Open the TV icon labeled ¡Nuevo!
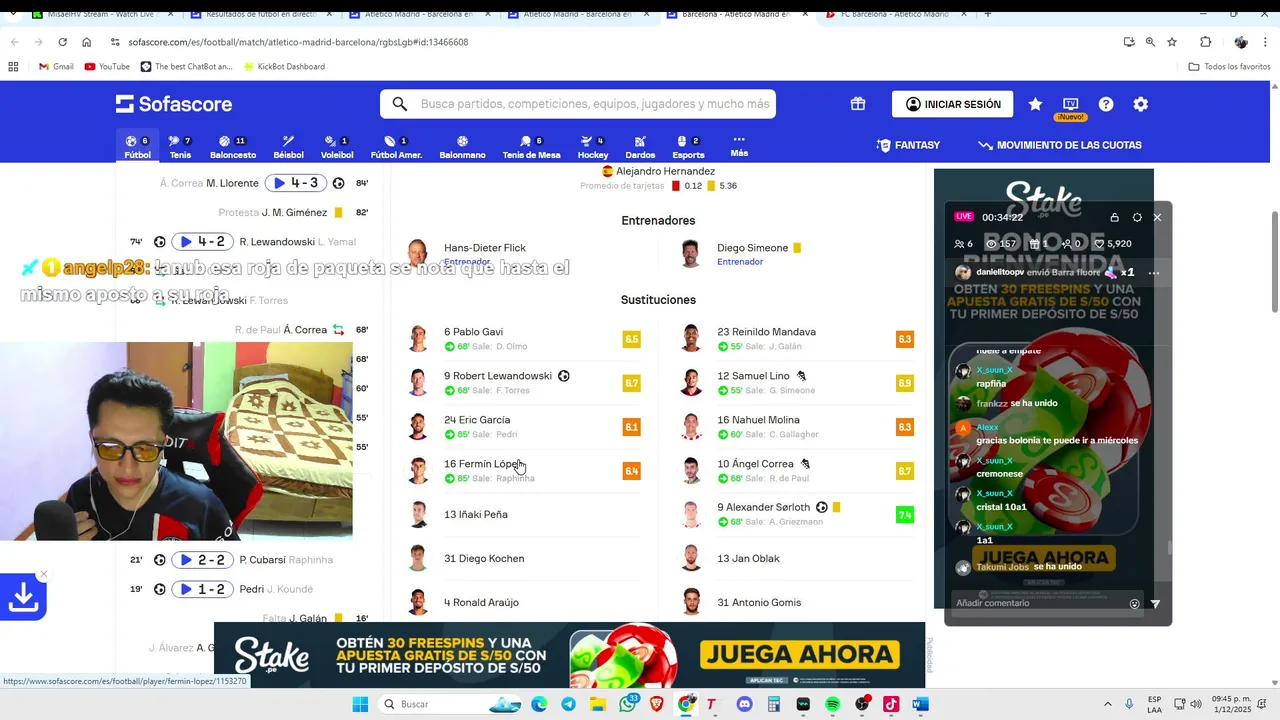Viewport: 1280px width, 720px height. click(x=1070, y=107)
